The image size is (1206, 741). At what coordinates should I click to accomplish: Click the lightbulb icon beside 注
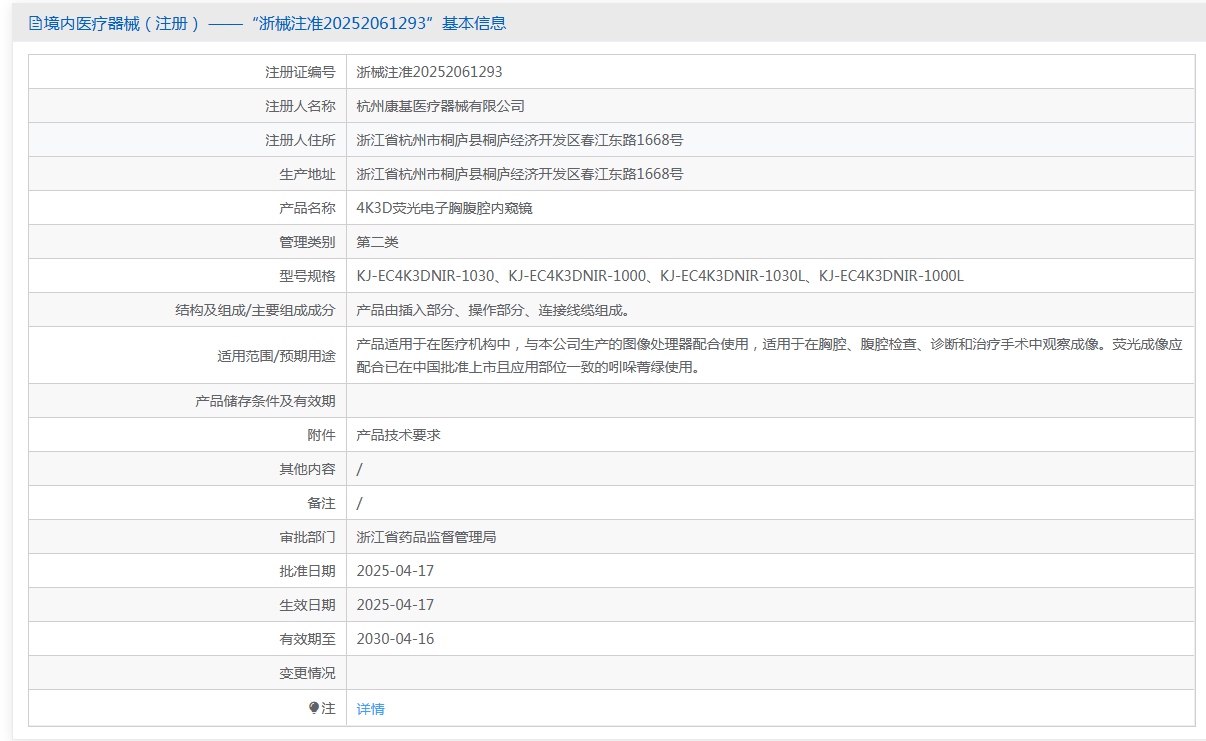(x=314, y=708)
